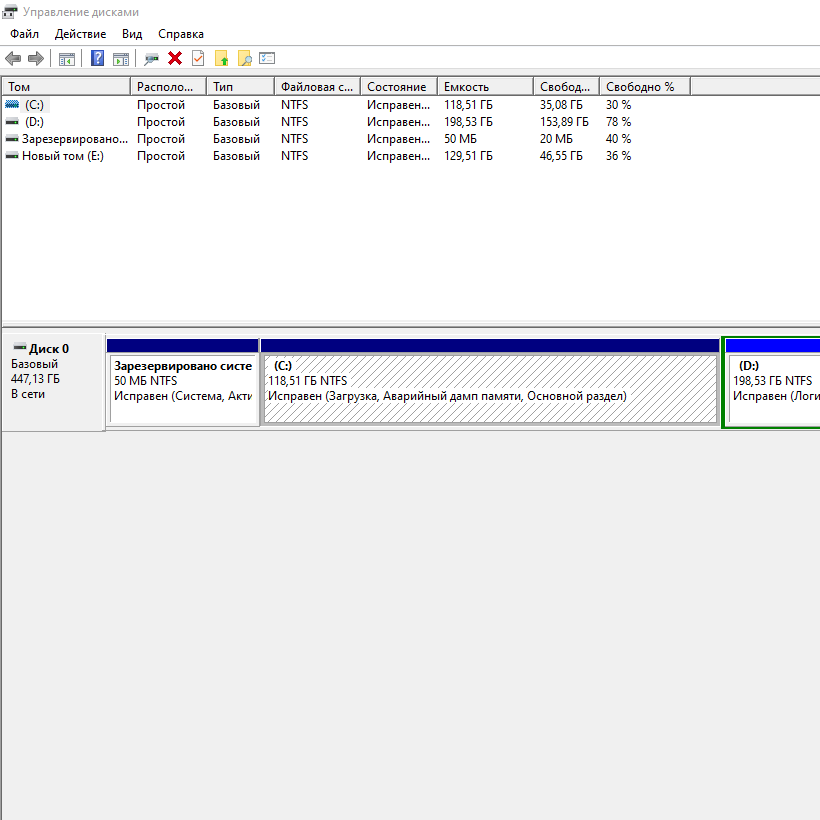Click the folder with green up arrow icon
Image resolution: width=820 pixels, height=820 pixels.
tap(222, 58)
